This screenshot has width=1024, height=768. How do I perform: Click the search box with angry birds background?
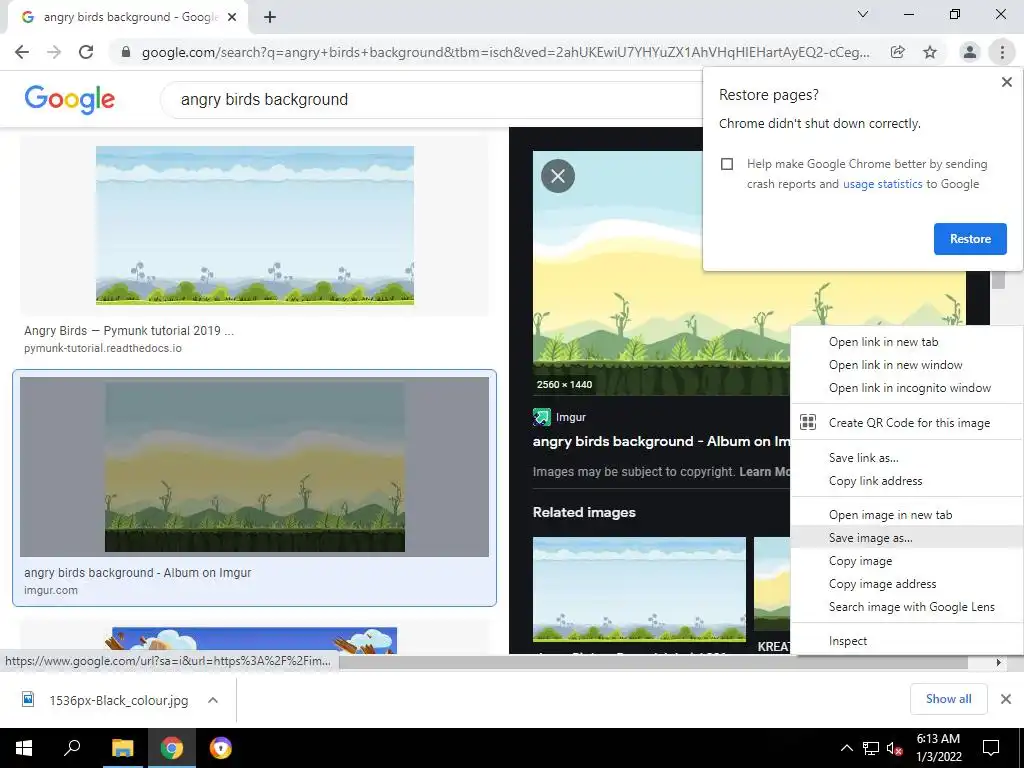(431, 99)
